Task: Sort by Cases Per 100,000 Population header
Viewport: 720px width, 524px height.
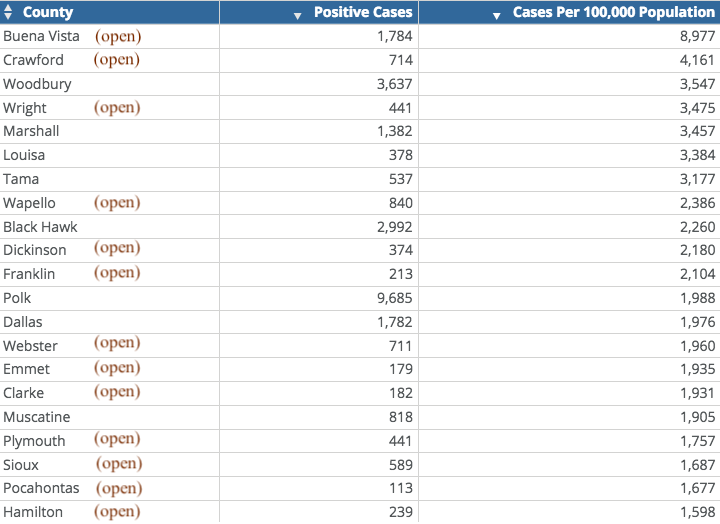Action: 613,12
